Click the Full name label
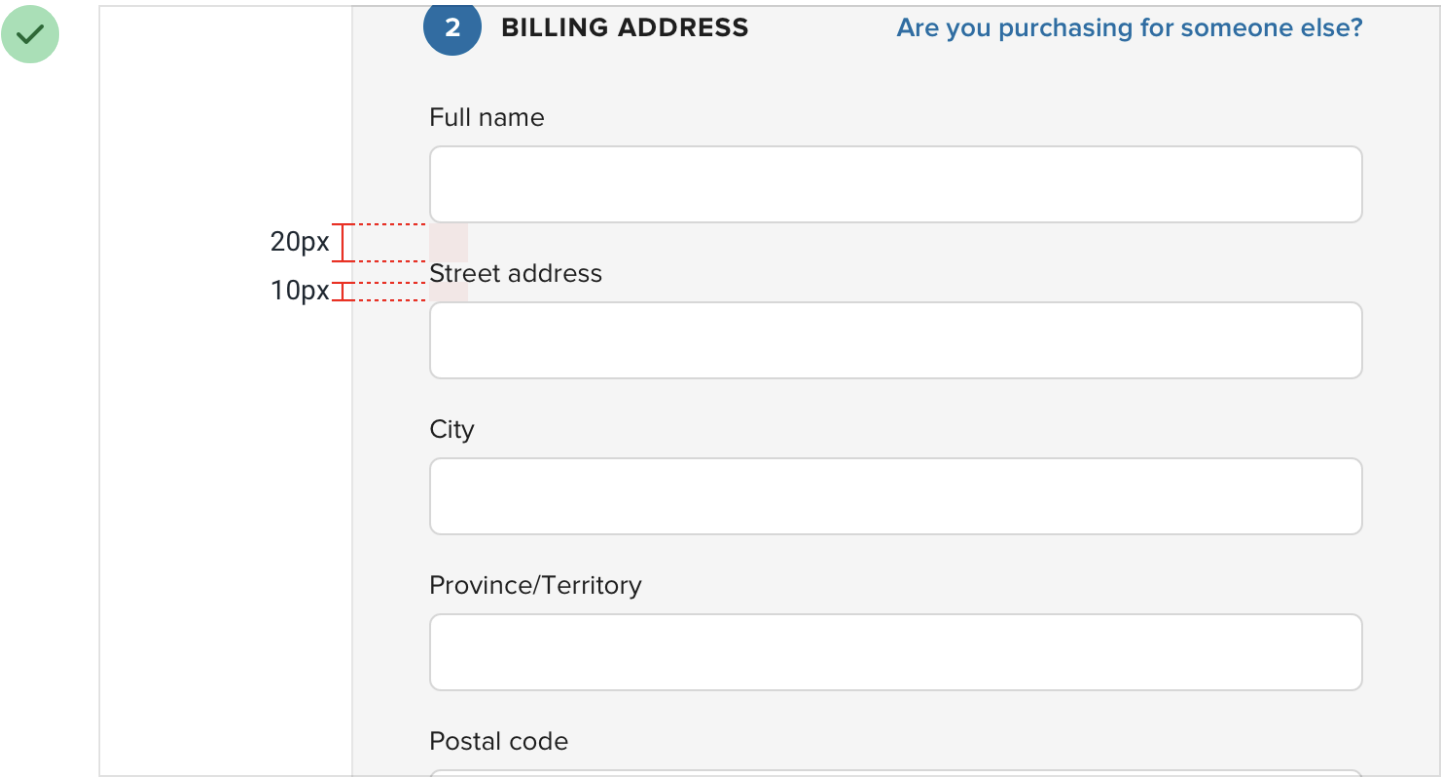This screenshot has height=782, width=1446. [487, 118]
